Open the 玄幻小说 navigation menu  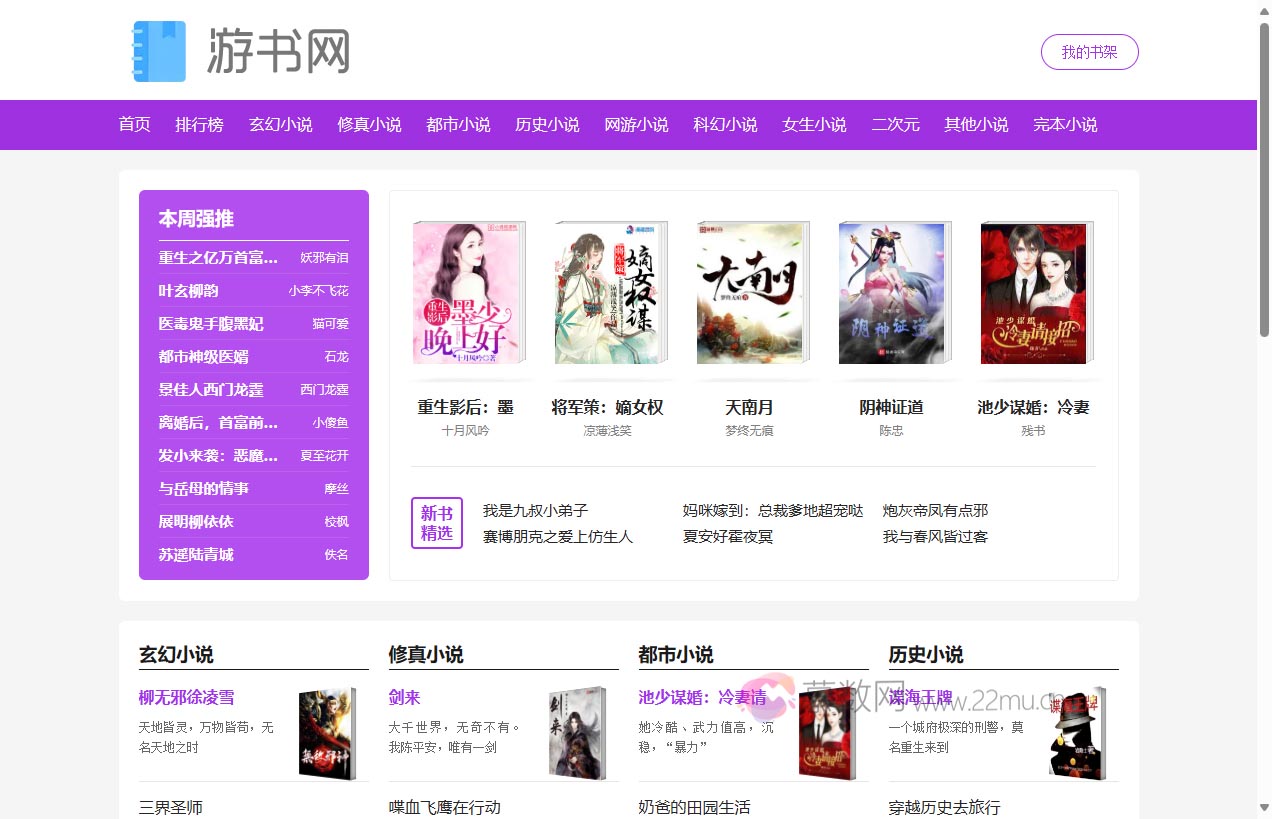[280, 124]
